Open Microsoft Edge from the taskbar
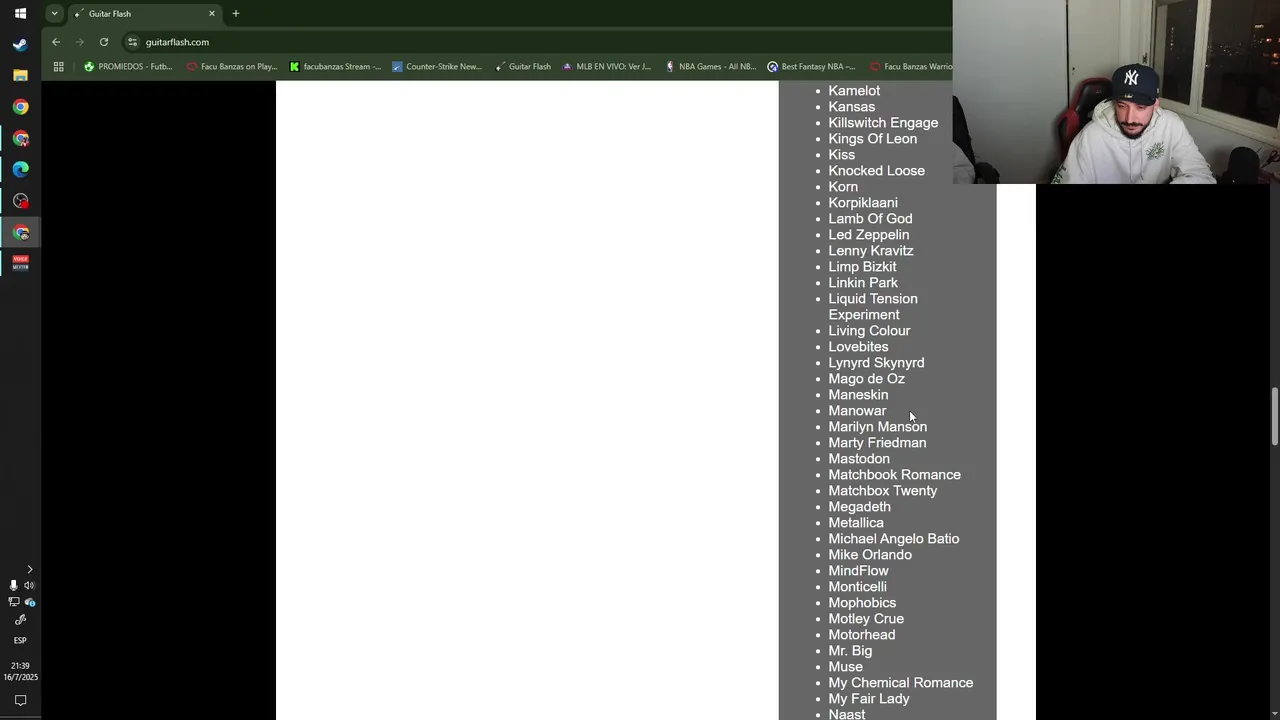 (x=20, y=169)
